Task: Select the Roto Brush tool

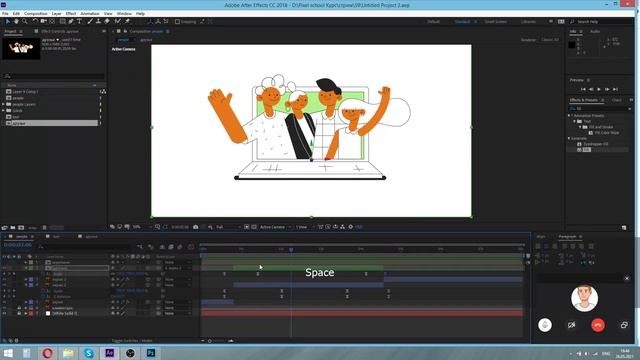Action: click(x=118, y=21)
